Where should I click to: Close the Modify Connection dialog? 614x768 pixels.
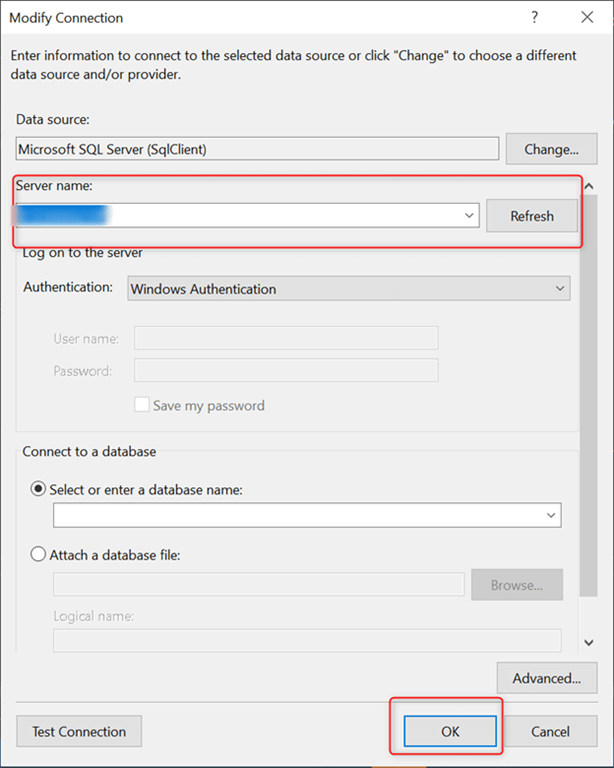pos(586,17)
